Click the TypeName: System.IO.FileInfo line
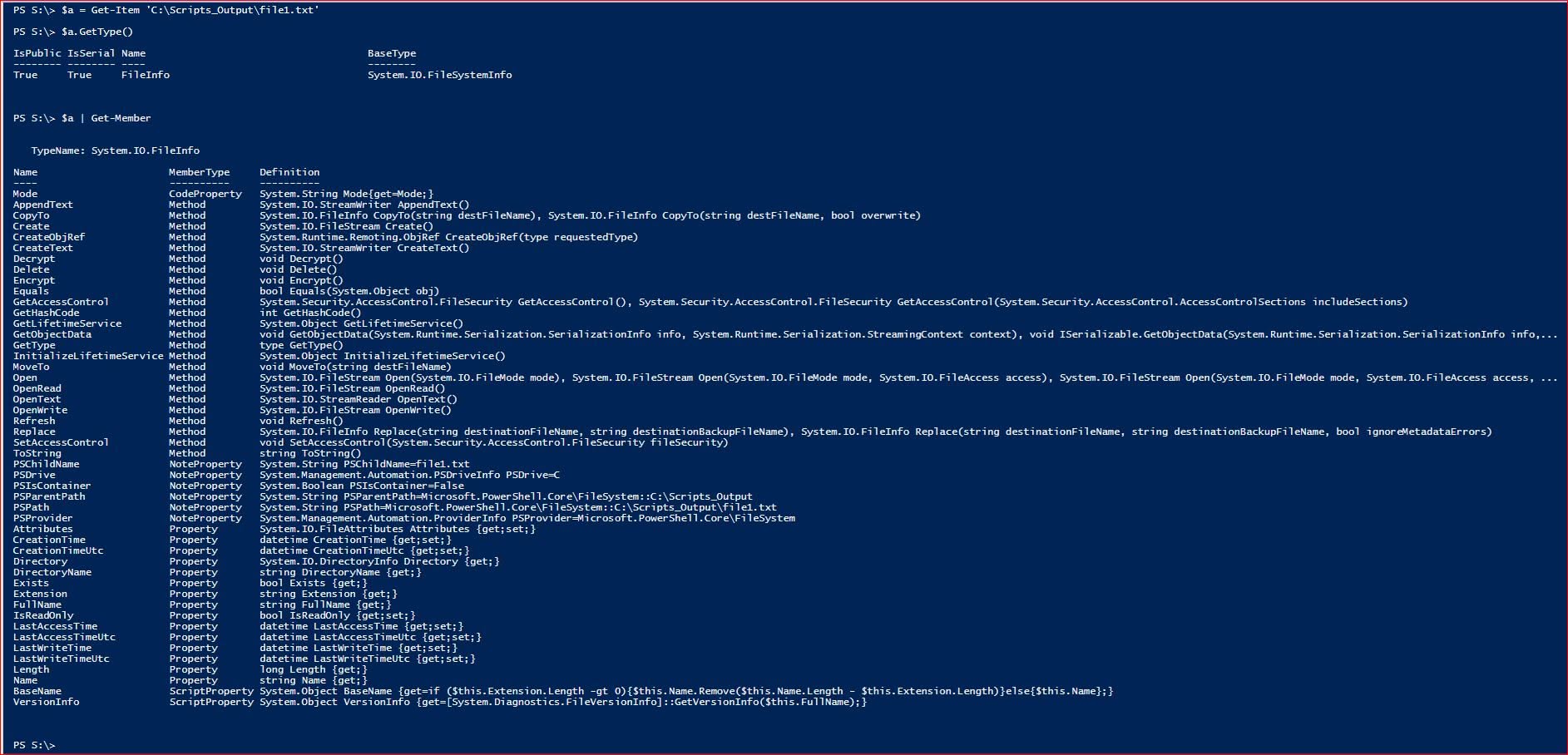This screenshot has height=755, width=1568. (116, 151)
